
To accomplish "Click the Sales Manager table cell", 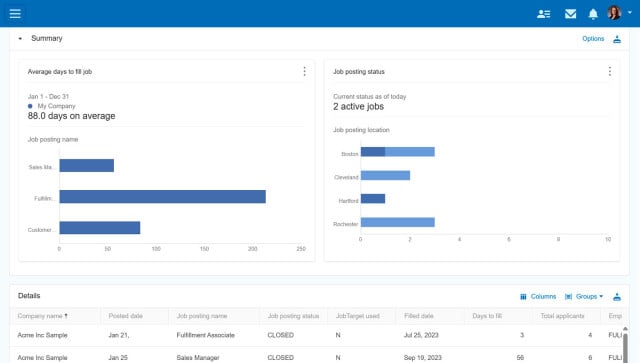I will click(198, 358).
